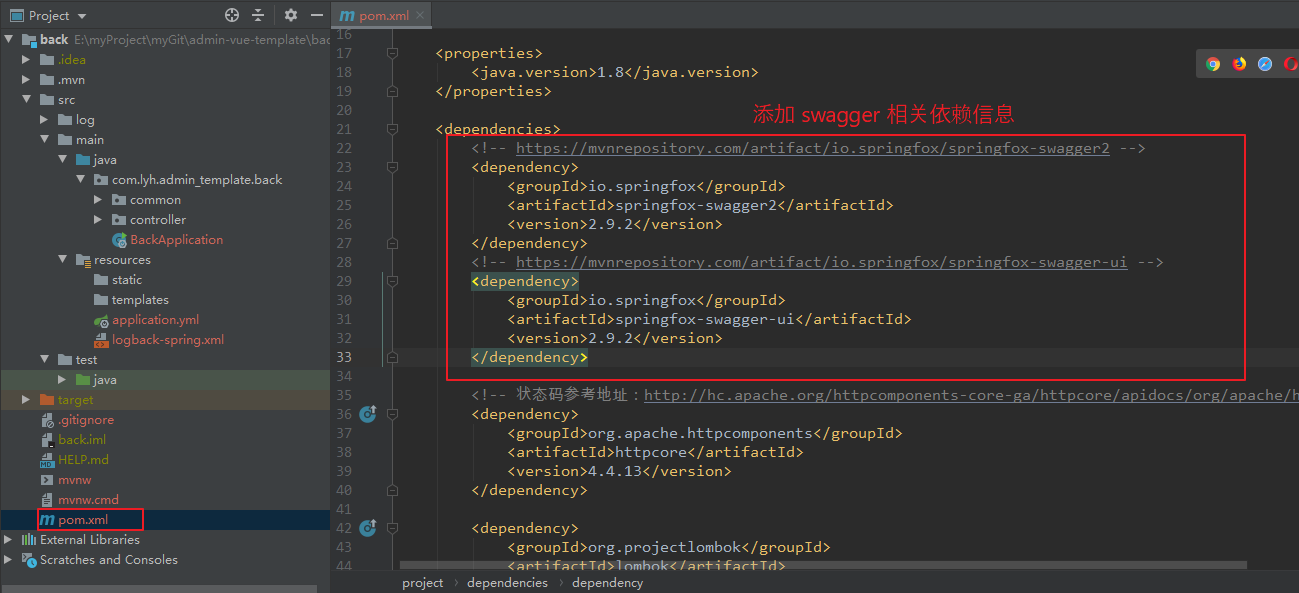1299x593 pixels.
Task: Close the pom.xml editor tab
Action: tap(421, 16)
